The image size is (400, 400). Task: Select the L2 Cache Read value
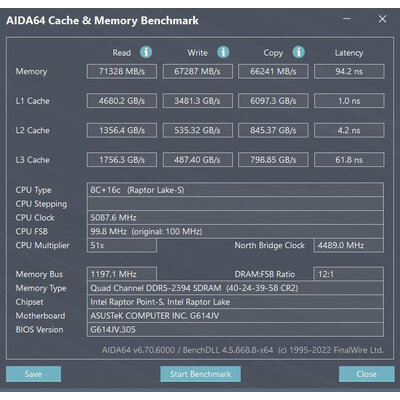click(x=122, y=130)
